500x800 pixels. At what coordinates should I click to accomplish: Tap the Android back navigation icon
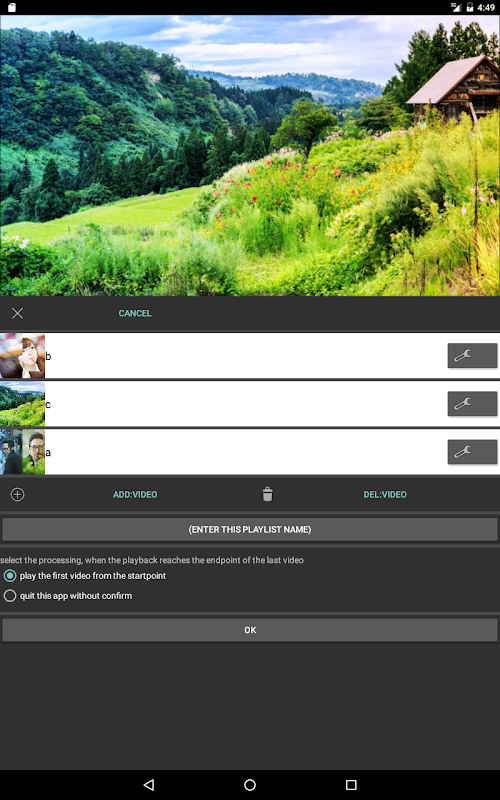click(x=148, y=785)
